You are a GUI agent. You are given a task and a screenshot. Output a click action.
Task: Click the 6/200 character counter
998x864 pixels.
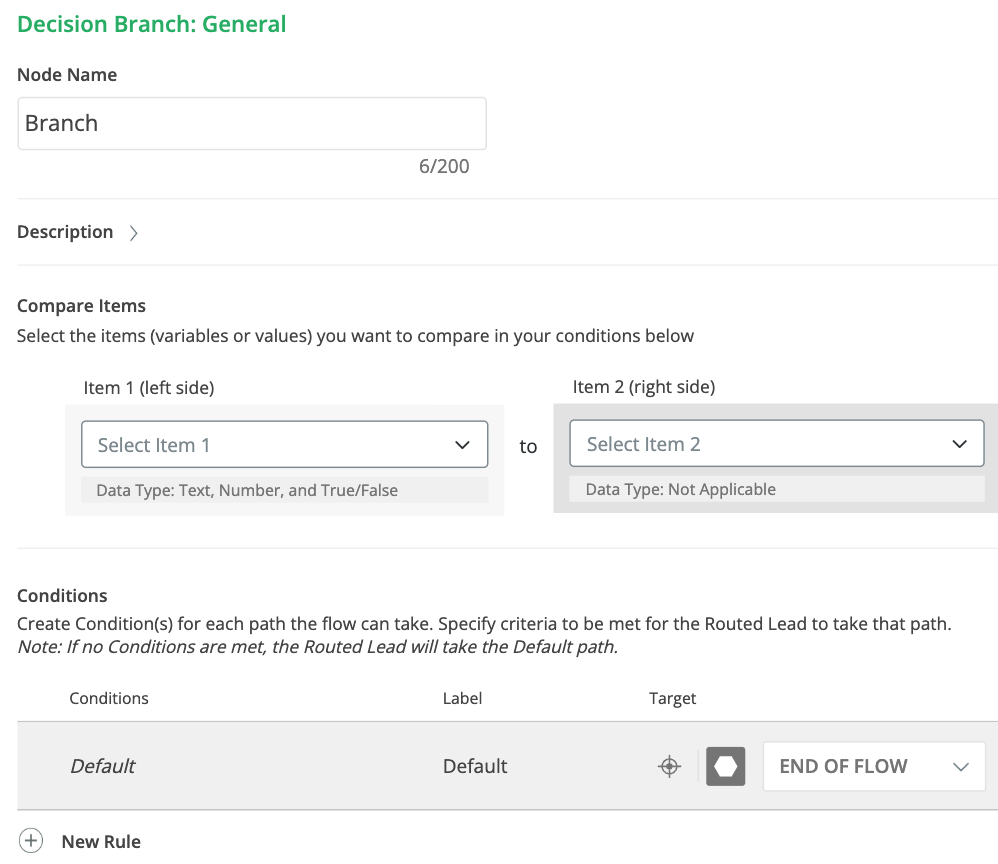(444, 166)
